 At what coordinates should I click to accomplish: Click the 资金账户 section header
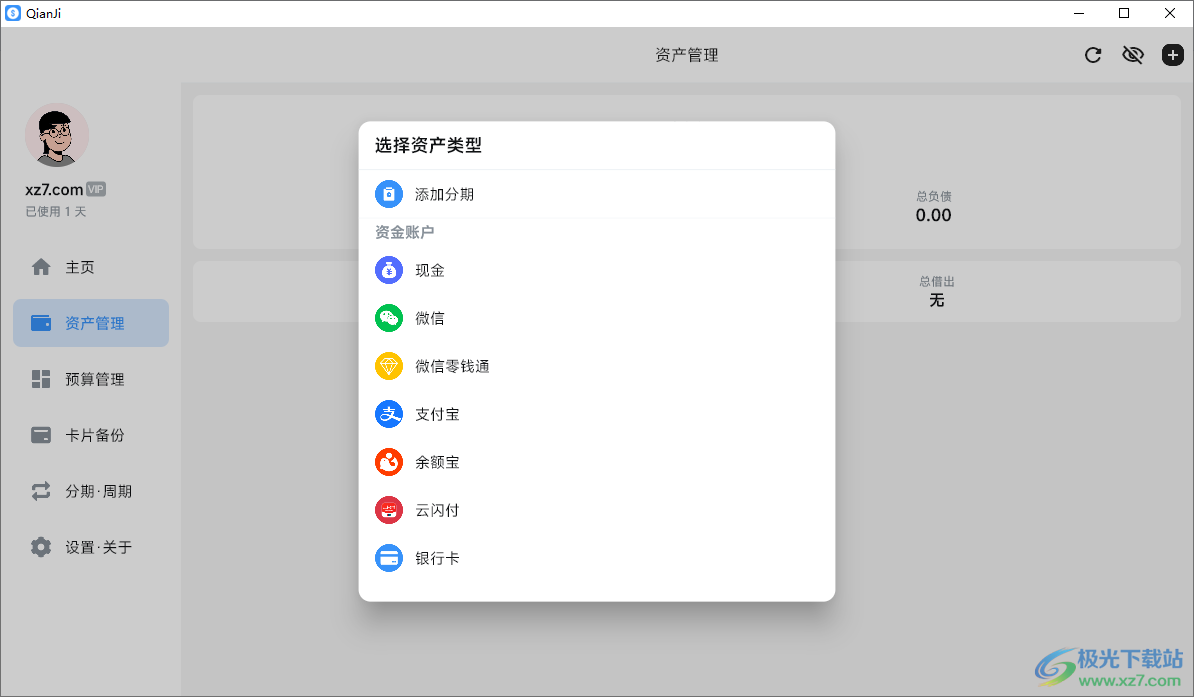[x=404, y=232]
